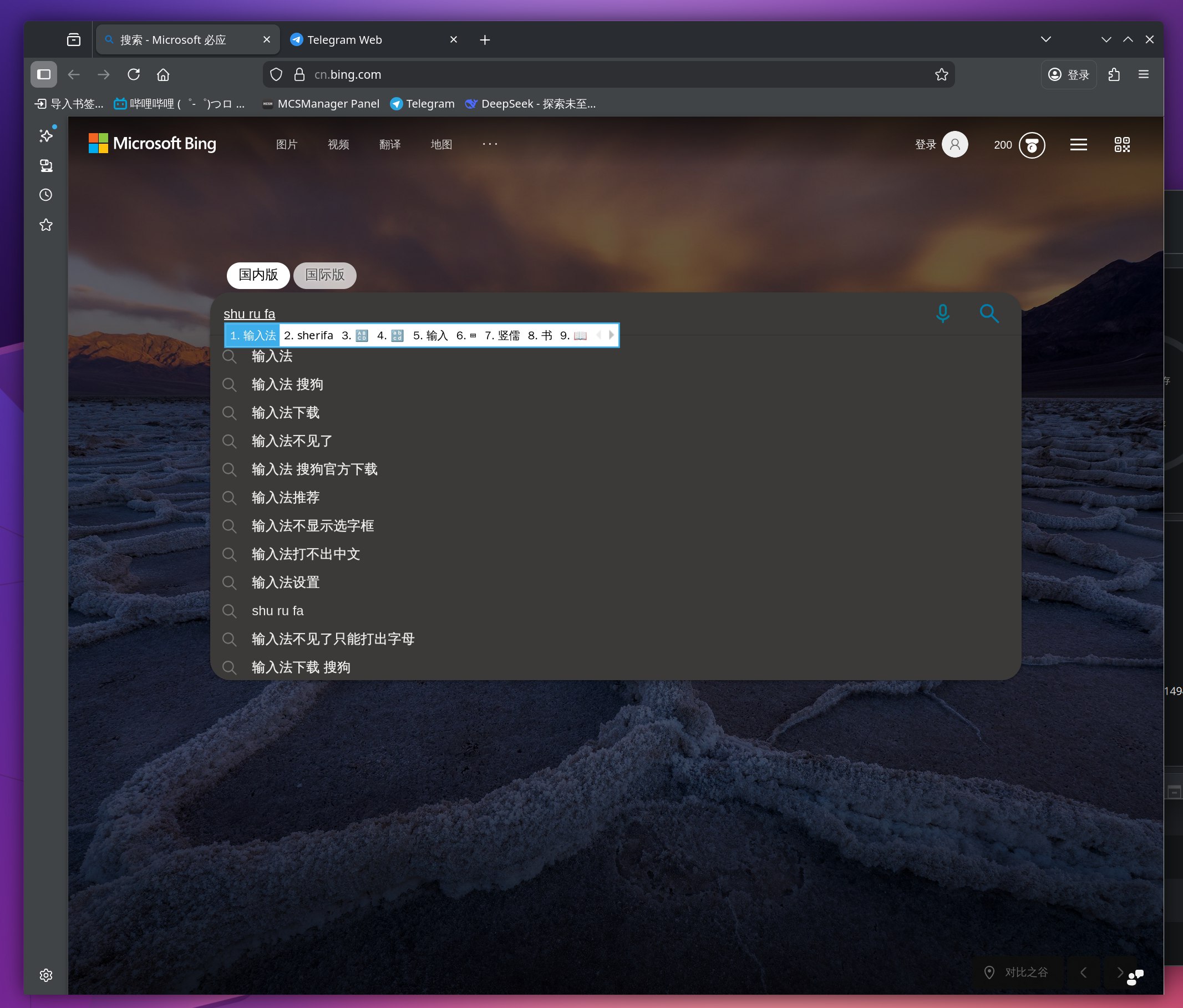The height and width of the screenshot is (1008, 1183).
Task: Click the blue search magnifier button
Action: coord(989,313)
